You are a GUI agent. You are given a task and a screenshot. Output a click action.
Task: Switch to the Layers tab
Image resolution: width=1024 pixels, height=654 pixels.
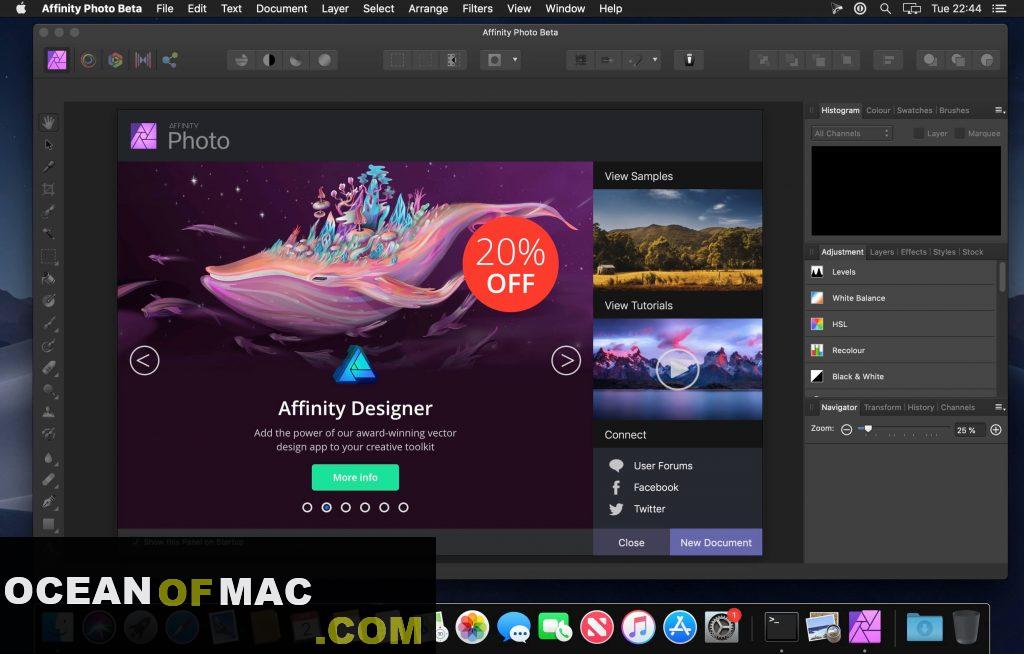tap(882, 252)
